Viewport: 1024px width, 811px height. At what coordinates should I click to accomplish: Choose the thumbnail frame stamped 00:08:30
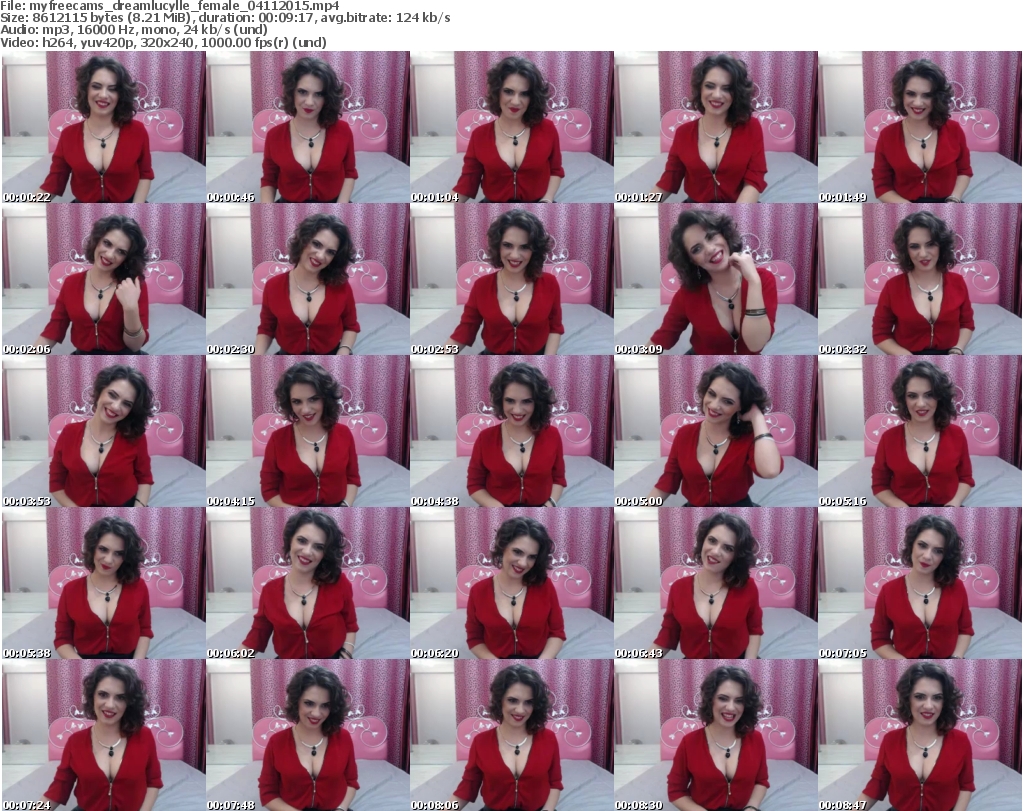[x=716, y=735]
